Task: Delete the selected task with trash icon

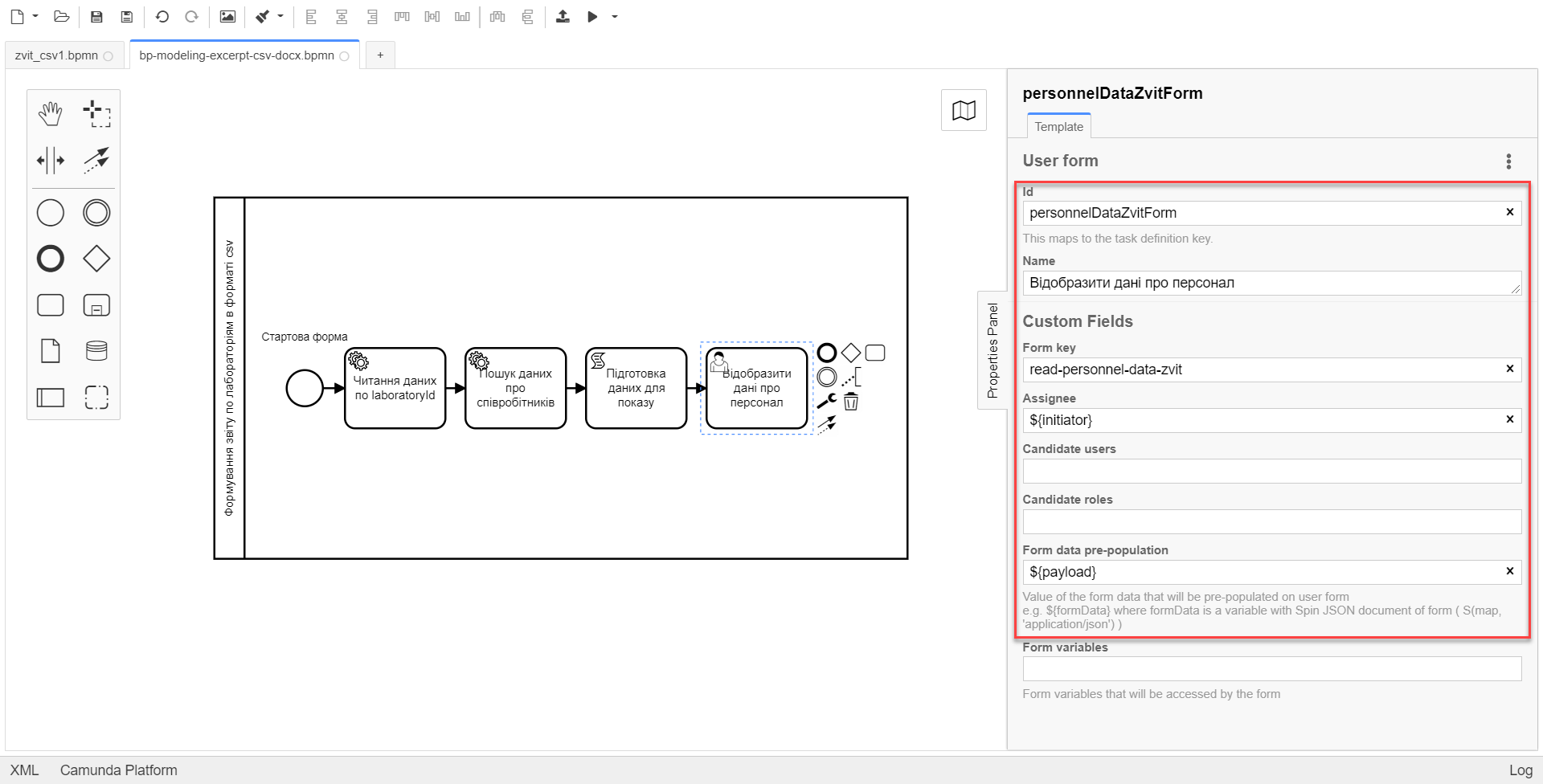Action: (x=851, y=402)
